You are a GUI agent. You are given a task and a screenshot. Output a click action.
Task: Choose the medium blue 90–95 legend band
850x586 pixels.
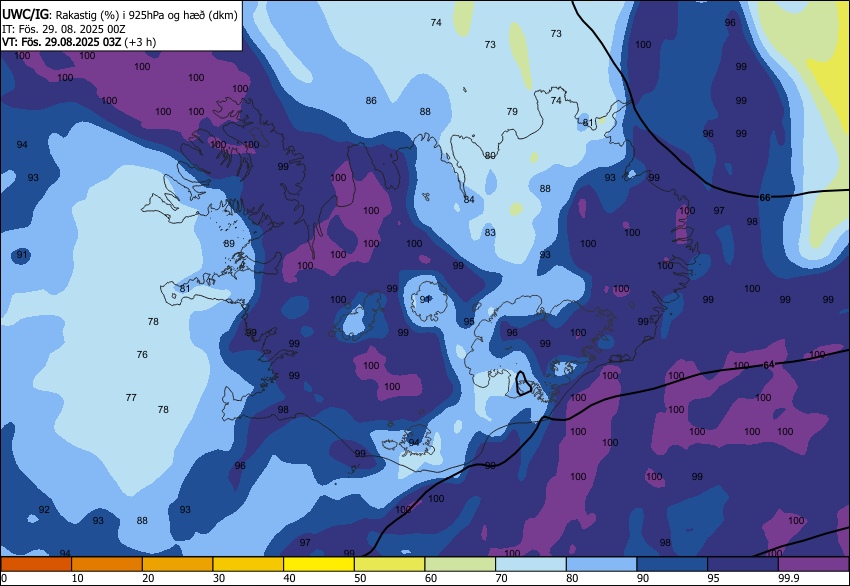(672, 564)
